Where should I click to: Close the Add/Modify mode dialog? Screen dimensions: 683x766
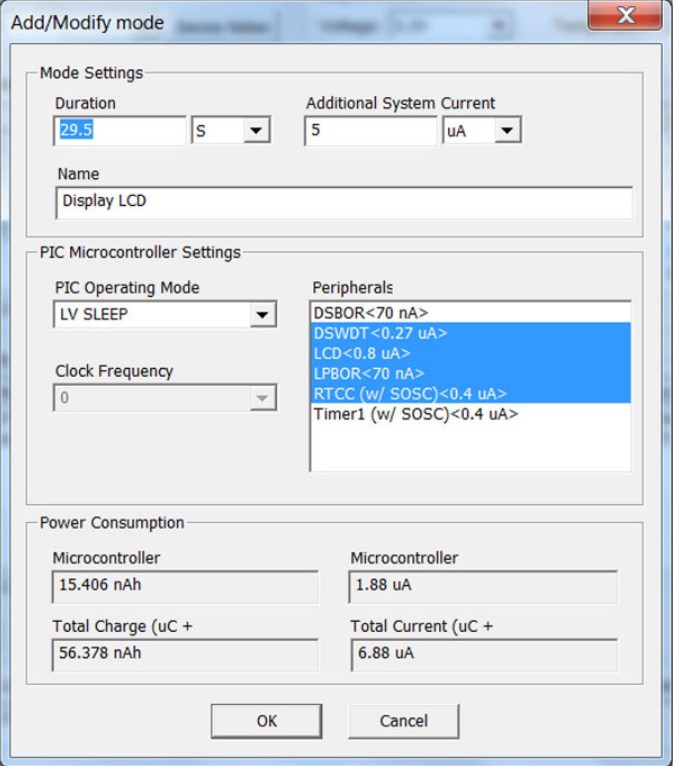[x=625, y=15]
